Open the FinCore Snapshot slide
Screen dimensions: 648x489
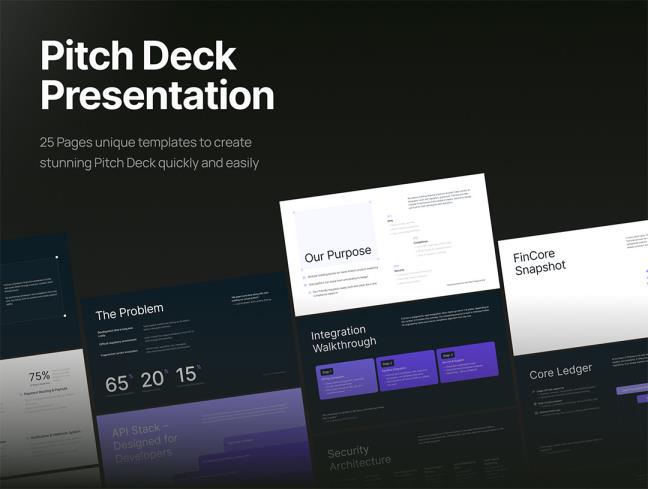[x=539, y=261]
